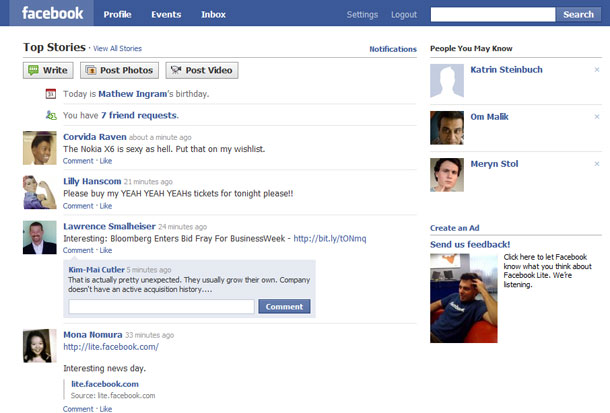610x413 pixels.
Task: Click the friend requests people icon
Action: click(x=51, y=115)
